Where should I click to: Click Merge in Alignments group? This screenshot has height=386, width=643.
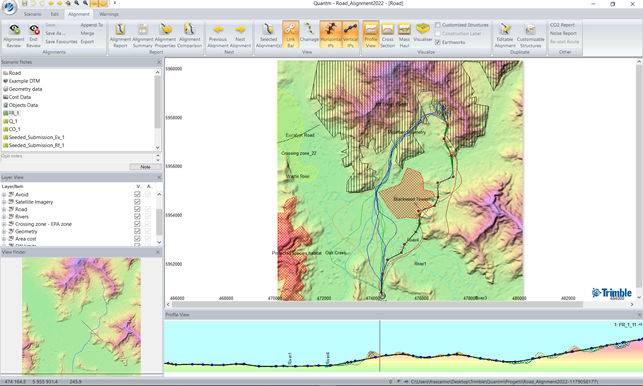tap(87, 33)
